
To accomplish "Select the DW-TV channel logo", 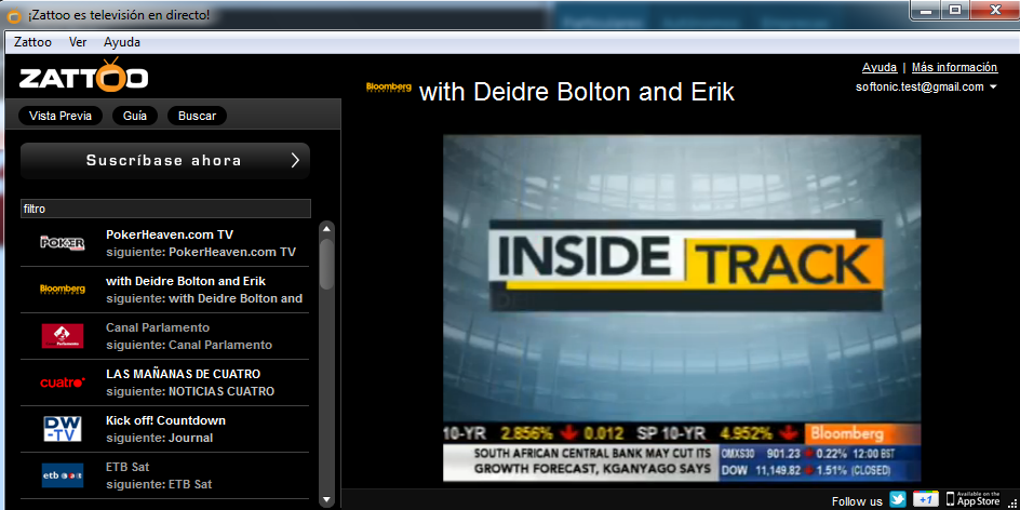I will [x=62, y=429].
